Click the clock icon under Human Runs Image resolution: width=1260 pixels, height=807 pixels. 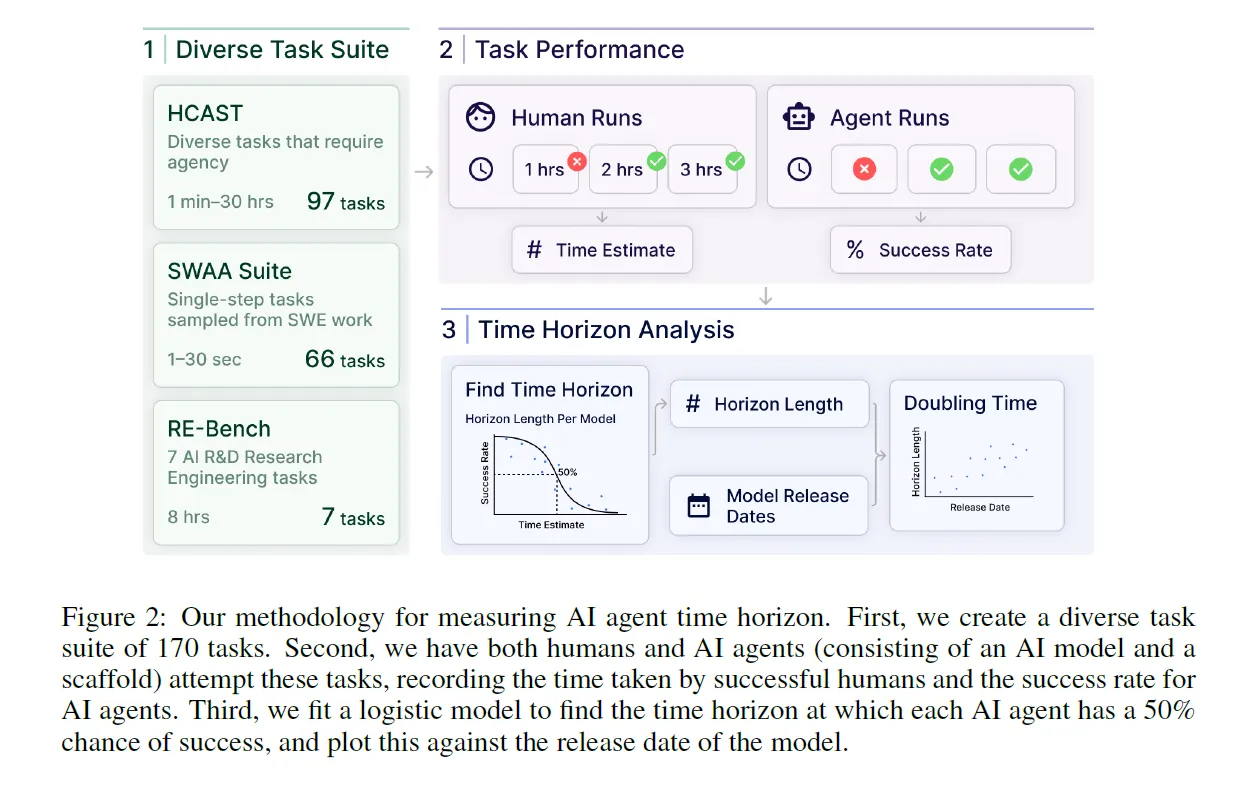(x=481, y=169)
